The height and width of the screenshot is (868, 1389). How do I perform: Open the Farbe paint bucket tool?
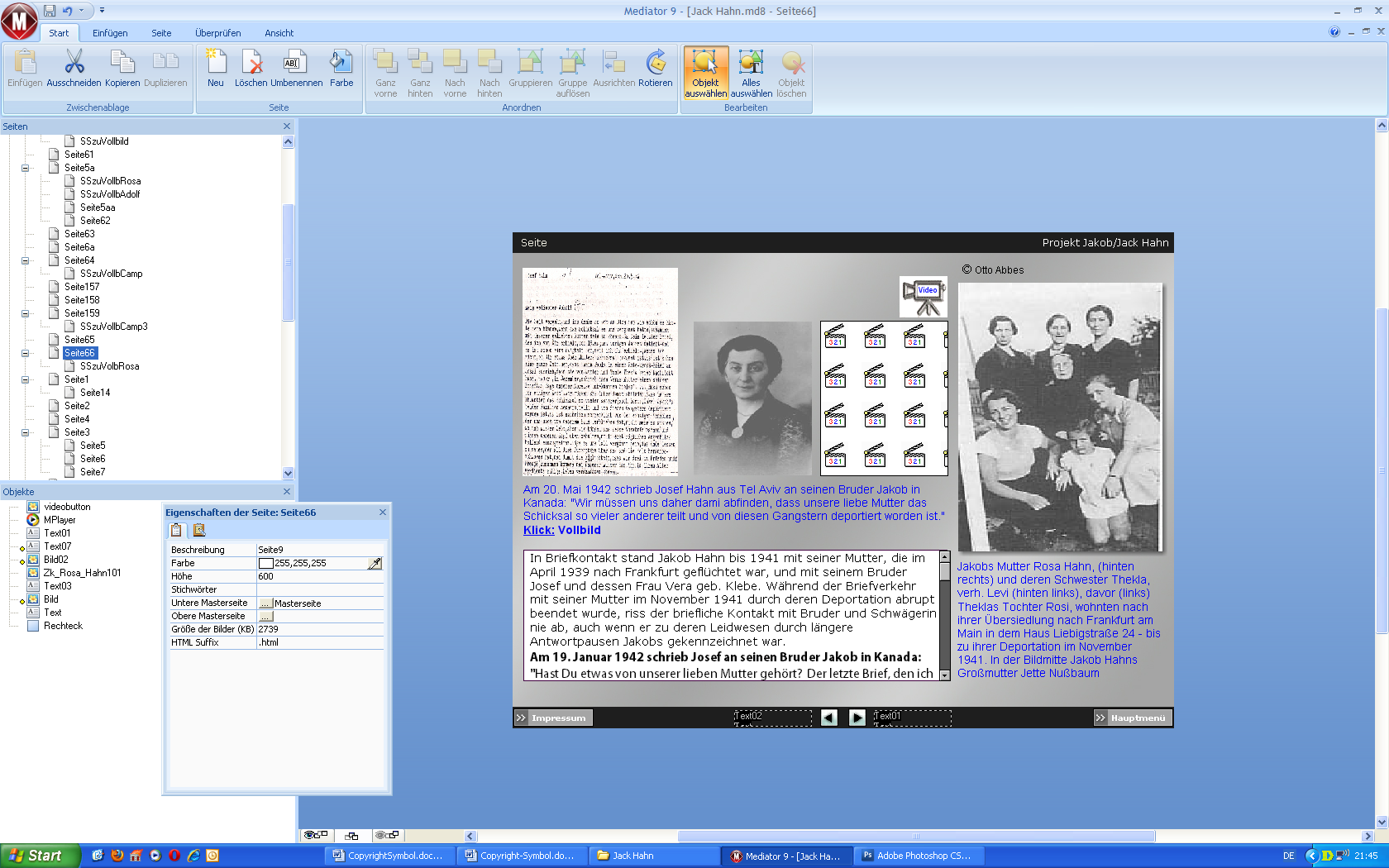click(341, 63)
